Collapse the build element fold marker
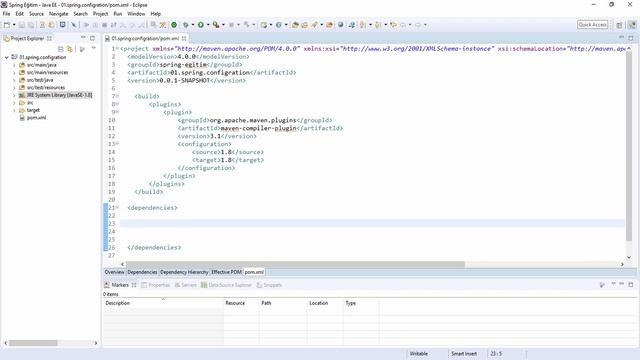The height and width of the screenshot is (360, 640). pos(118,96)
